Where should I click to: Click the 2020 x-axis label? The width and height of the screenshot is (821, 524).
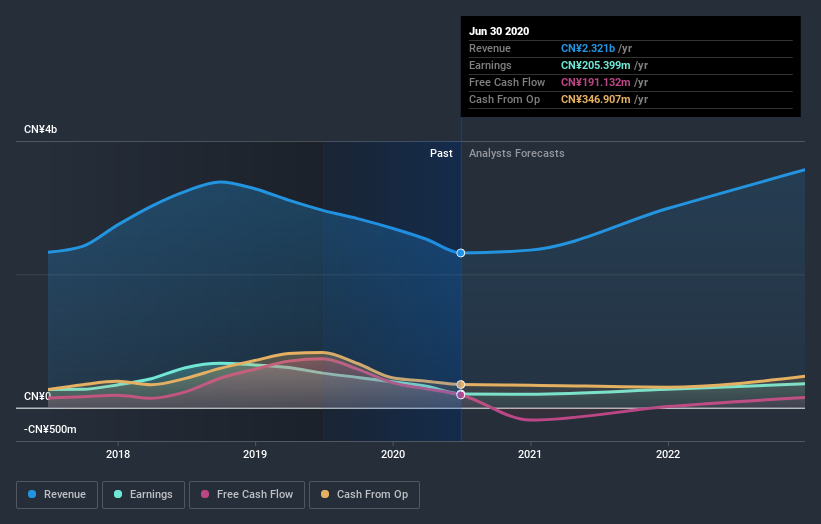pyautogui.click(x=393, y=454)
